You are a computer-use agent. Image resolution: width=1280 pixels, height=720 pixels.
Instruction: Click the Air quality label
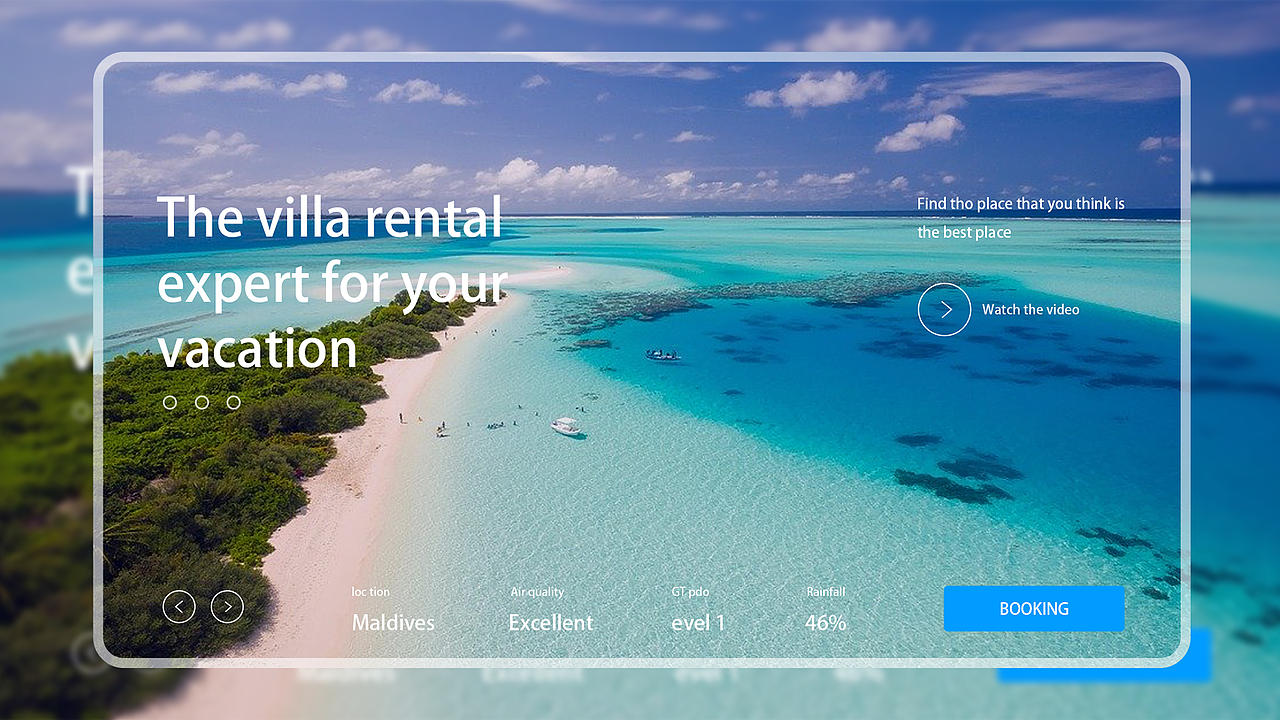point(537,592)
